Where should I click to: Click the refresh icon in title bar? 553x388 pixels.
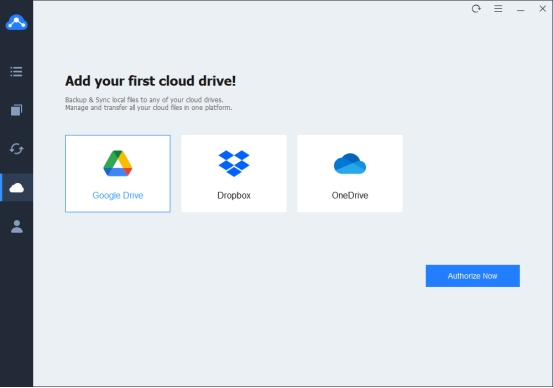[x=476, y=8]
